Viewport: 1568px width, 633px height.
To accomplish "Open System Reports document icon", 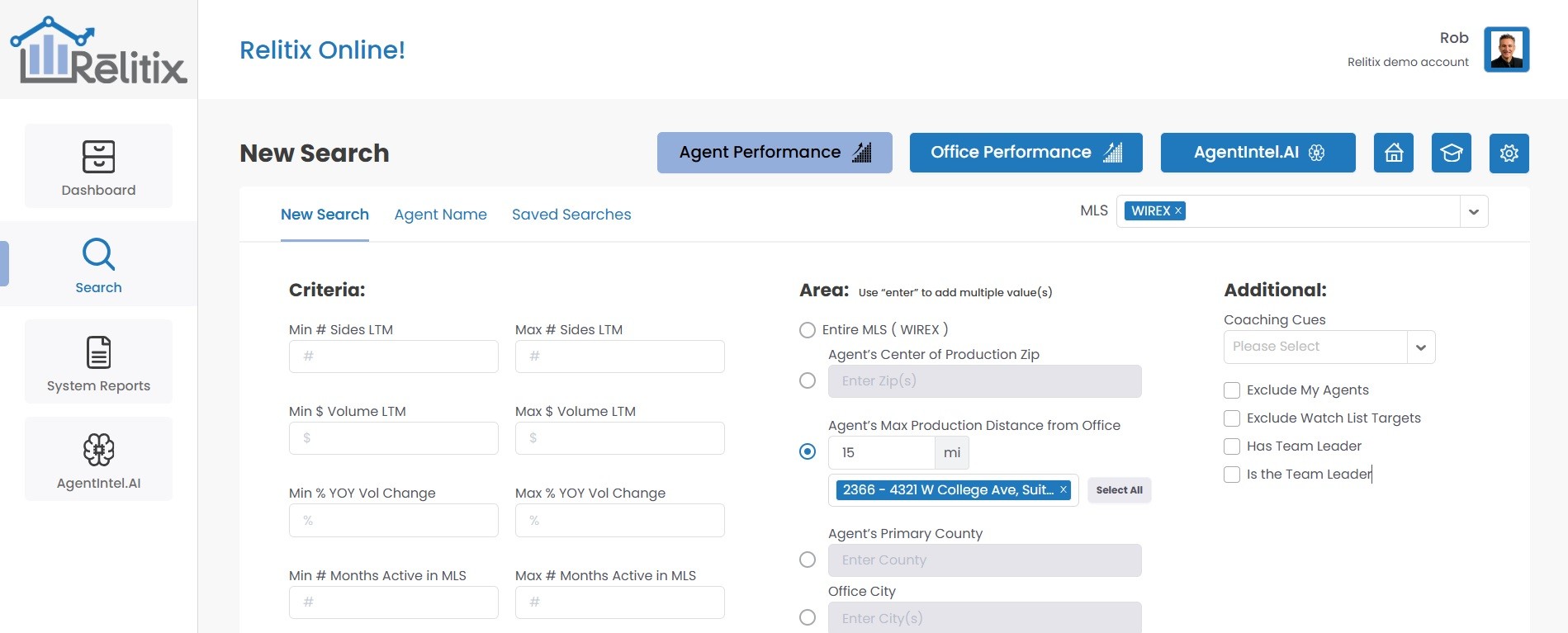I will pyautogui.click(x=98, y=352).
